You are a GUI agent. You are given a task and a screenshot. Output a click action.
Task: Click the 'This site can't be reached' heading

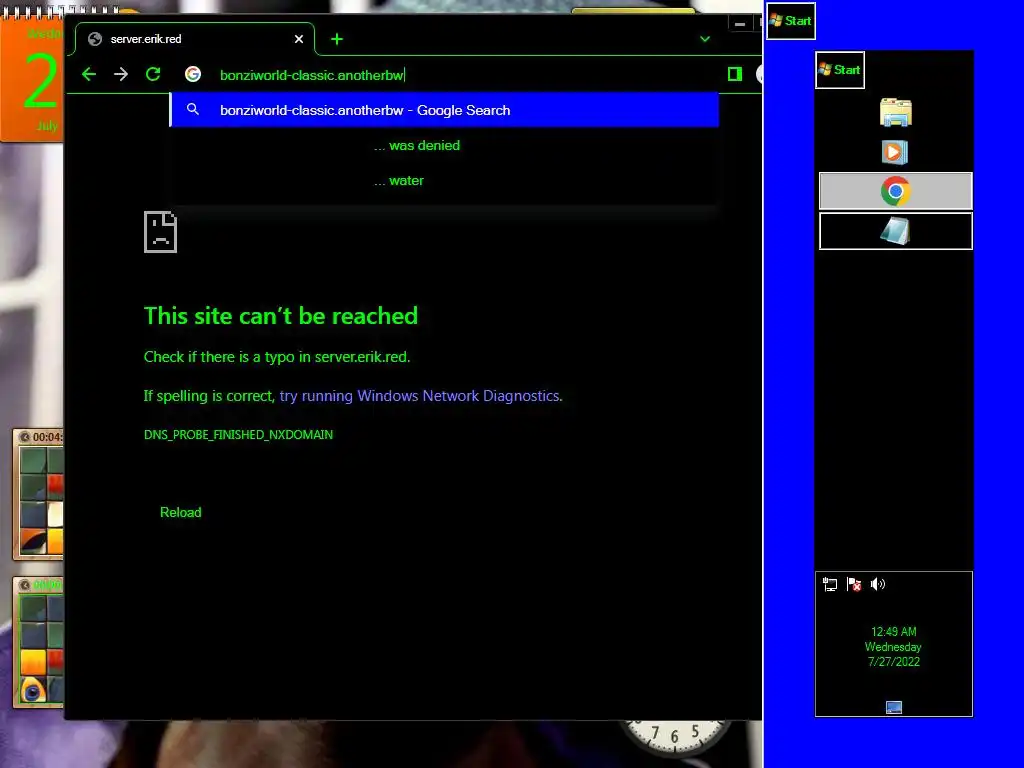coord(281,316)
